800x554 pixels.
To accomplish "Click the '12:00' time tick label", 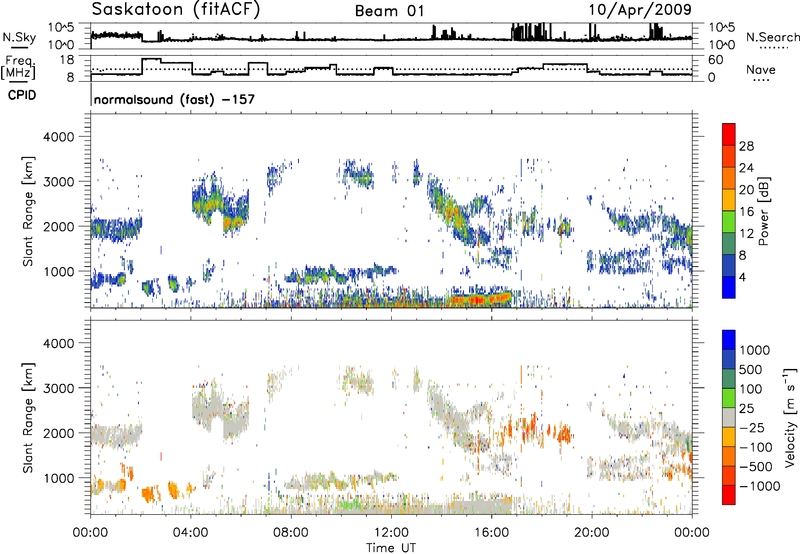I will pos(391,533).
